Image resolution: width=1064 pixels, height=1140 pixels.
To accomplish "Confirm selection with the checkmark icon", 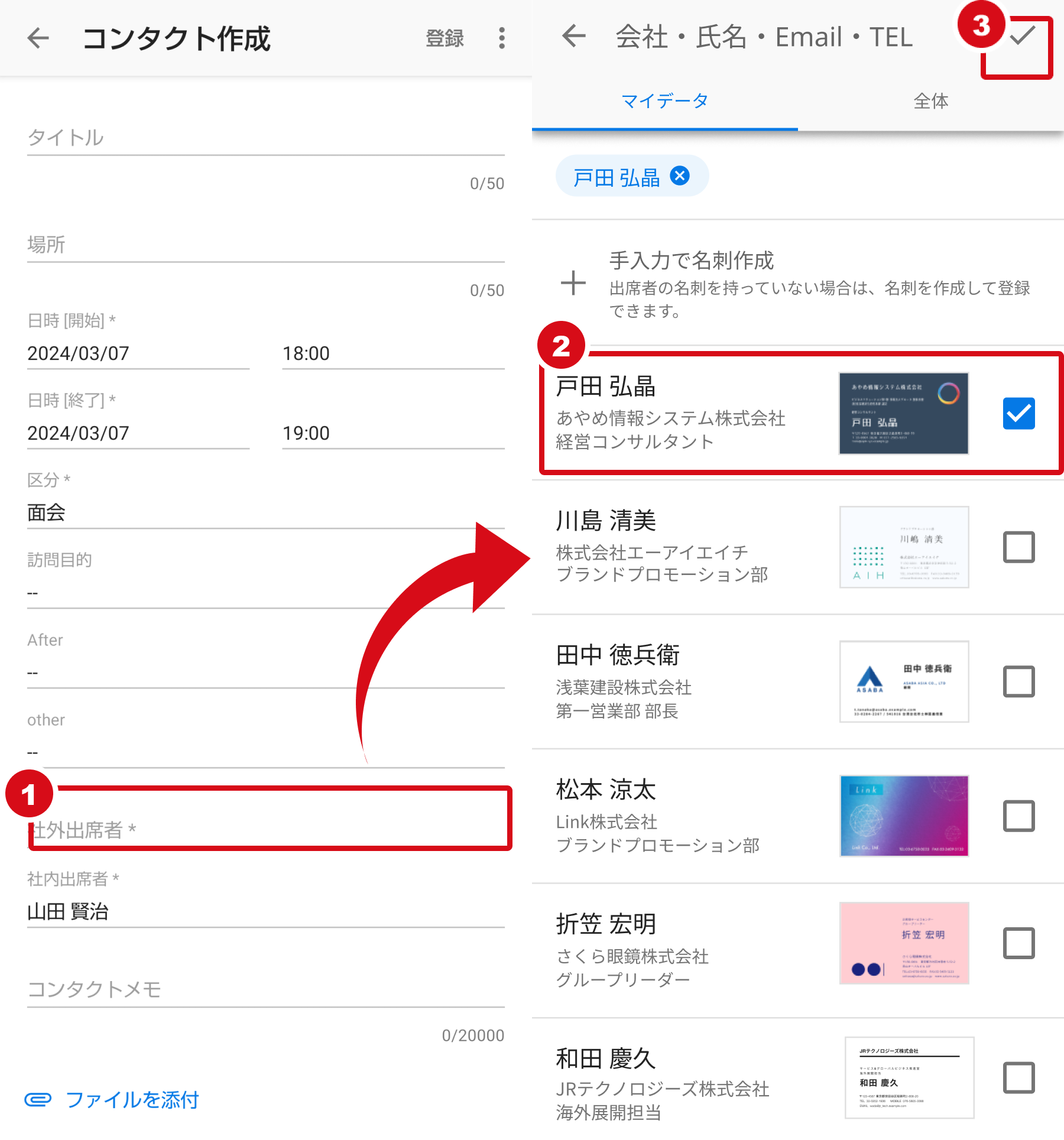I will pyautogui.click(x=1022, y=35).
